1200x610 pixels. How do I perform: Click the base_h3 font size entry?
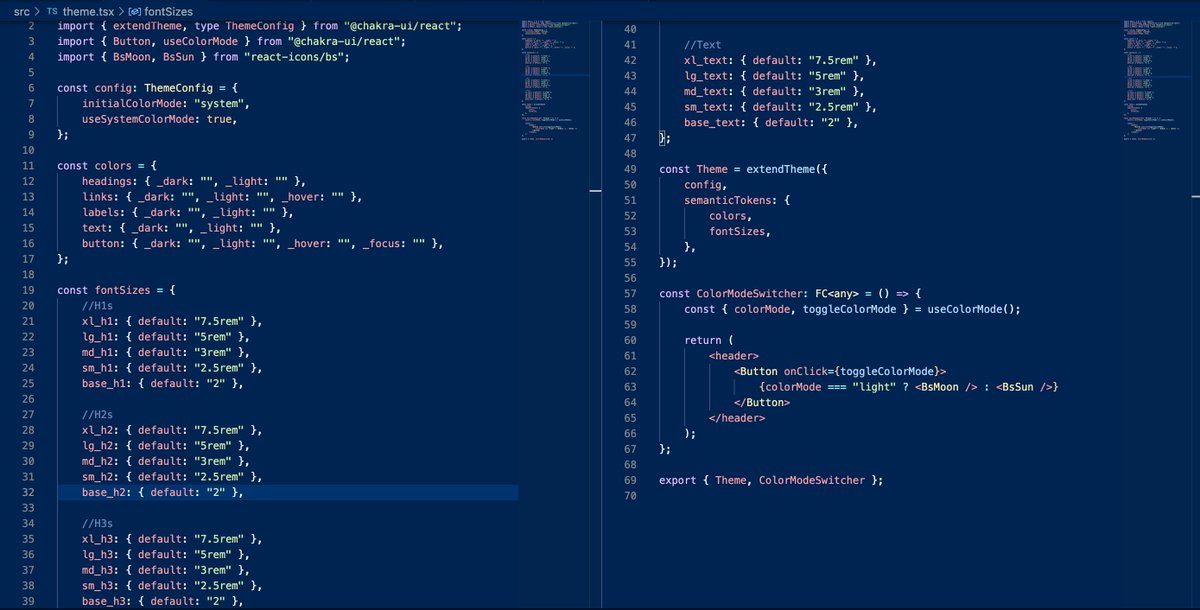point(163,602)
